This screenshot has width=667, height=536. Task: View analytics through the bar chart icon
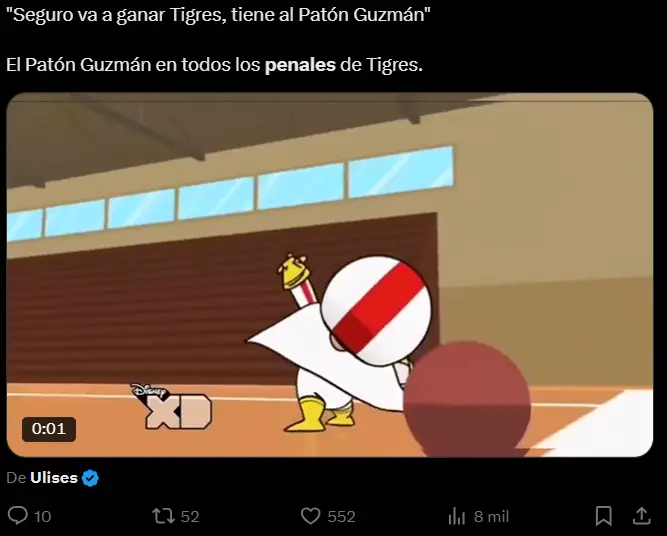point(457,516)
